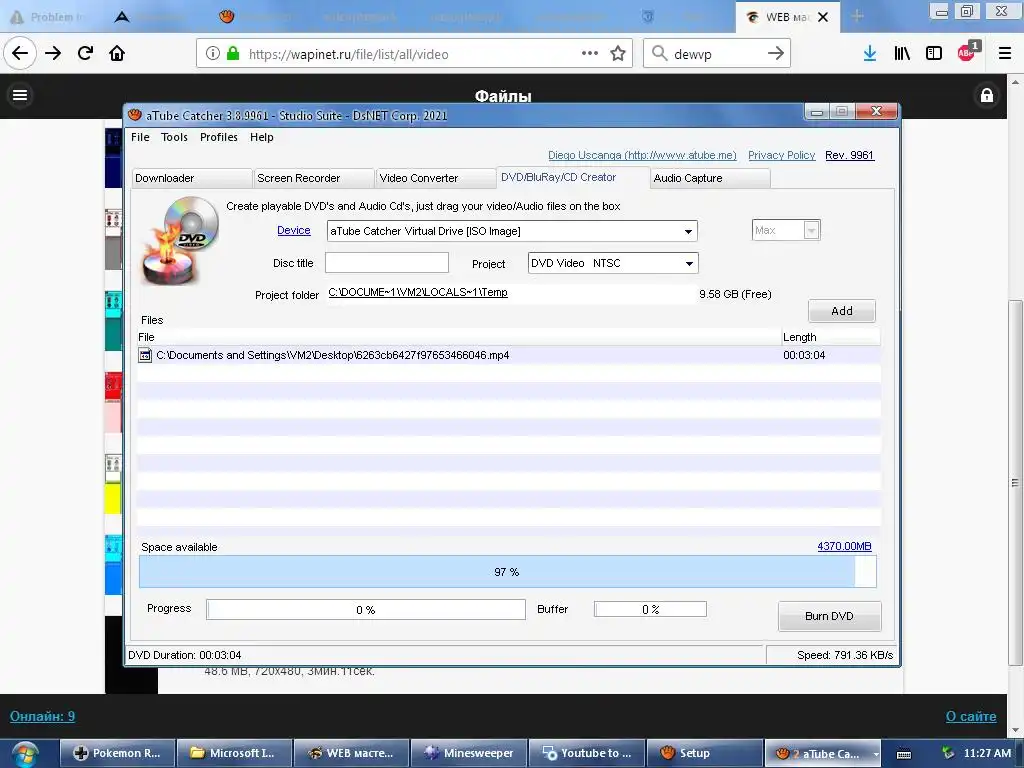Switch to Minesweeper in the taskbar
This screenshot has height=768, width=1024.
point(469,754)
